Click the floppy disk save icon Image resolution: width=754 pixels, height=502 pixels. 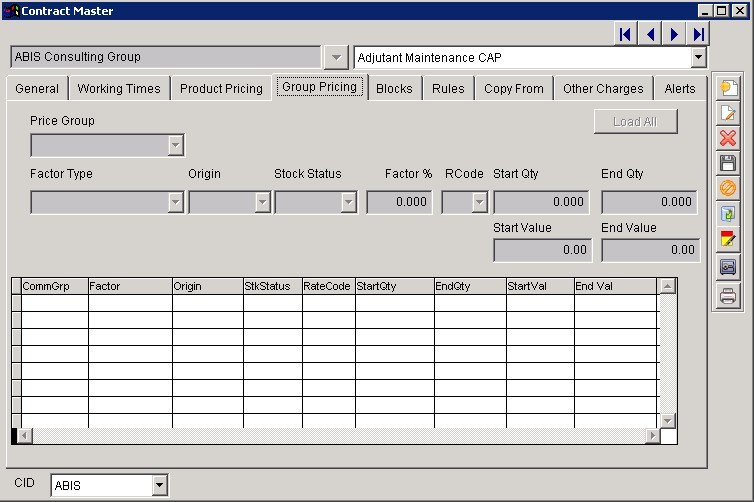[x=728, y=162]
